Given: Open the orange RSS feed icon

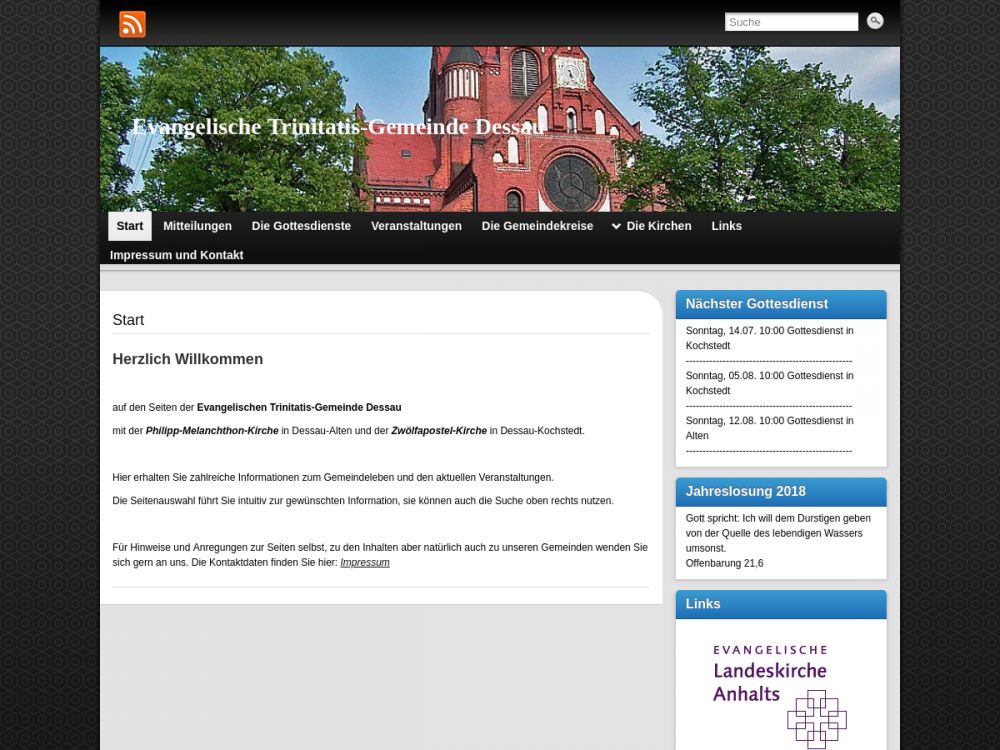Looking at the screenshot, I should coord(132,24).
